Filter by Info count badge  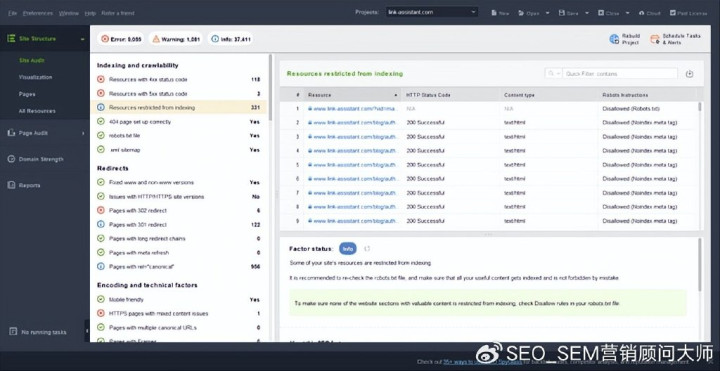coord(231,39)
